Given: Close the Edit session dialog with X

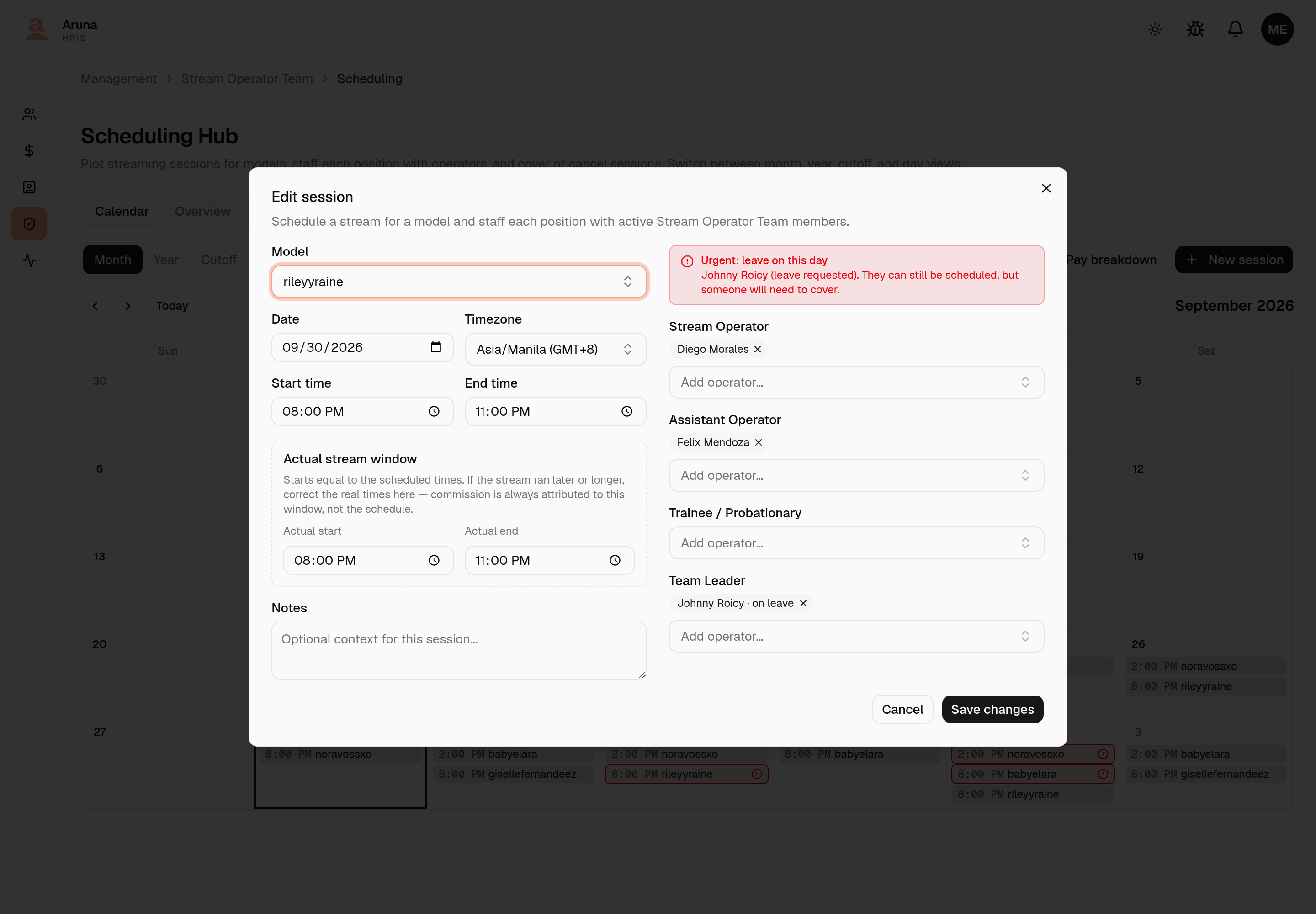Looking at the screenshot, I should (x=1045, y=188).
